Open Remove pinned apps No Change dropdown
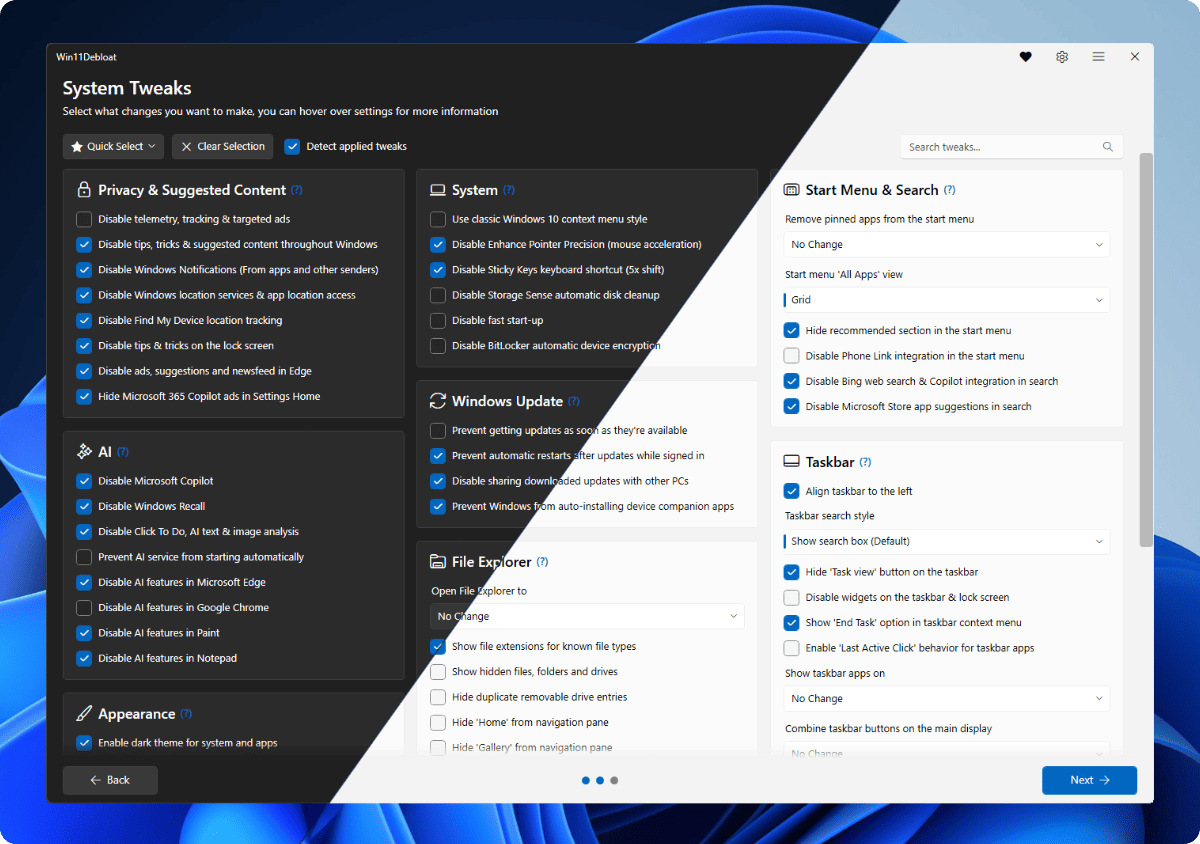The width and height of the screenshot is (1200, 844). (946, 244)
